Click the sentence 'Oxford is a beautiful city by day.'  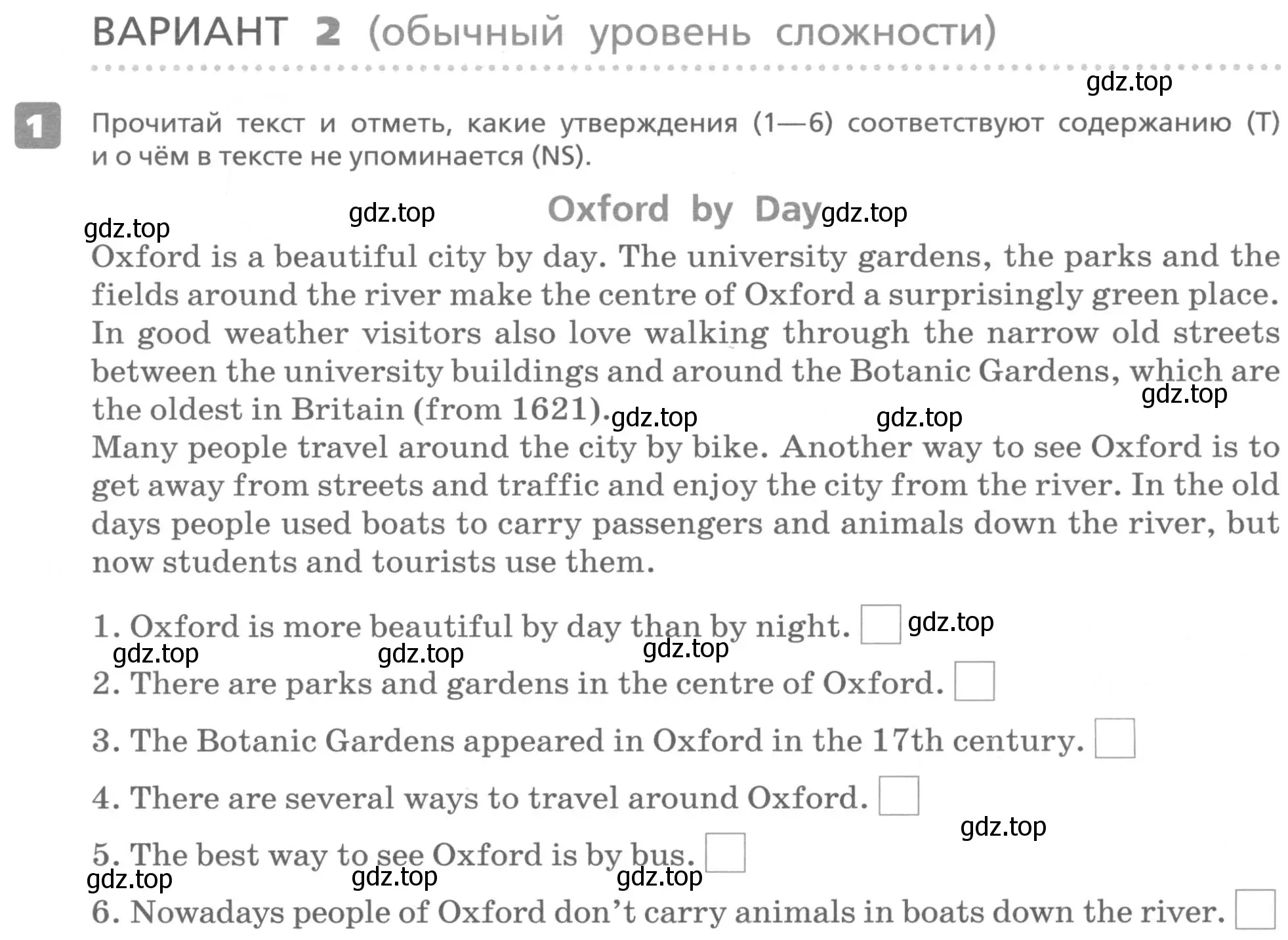[349, 256]
